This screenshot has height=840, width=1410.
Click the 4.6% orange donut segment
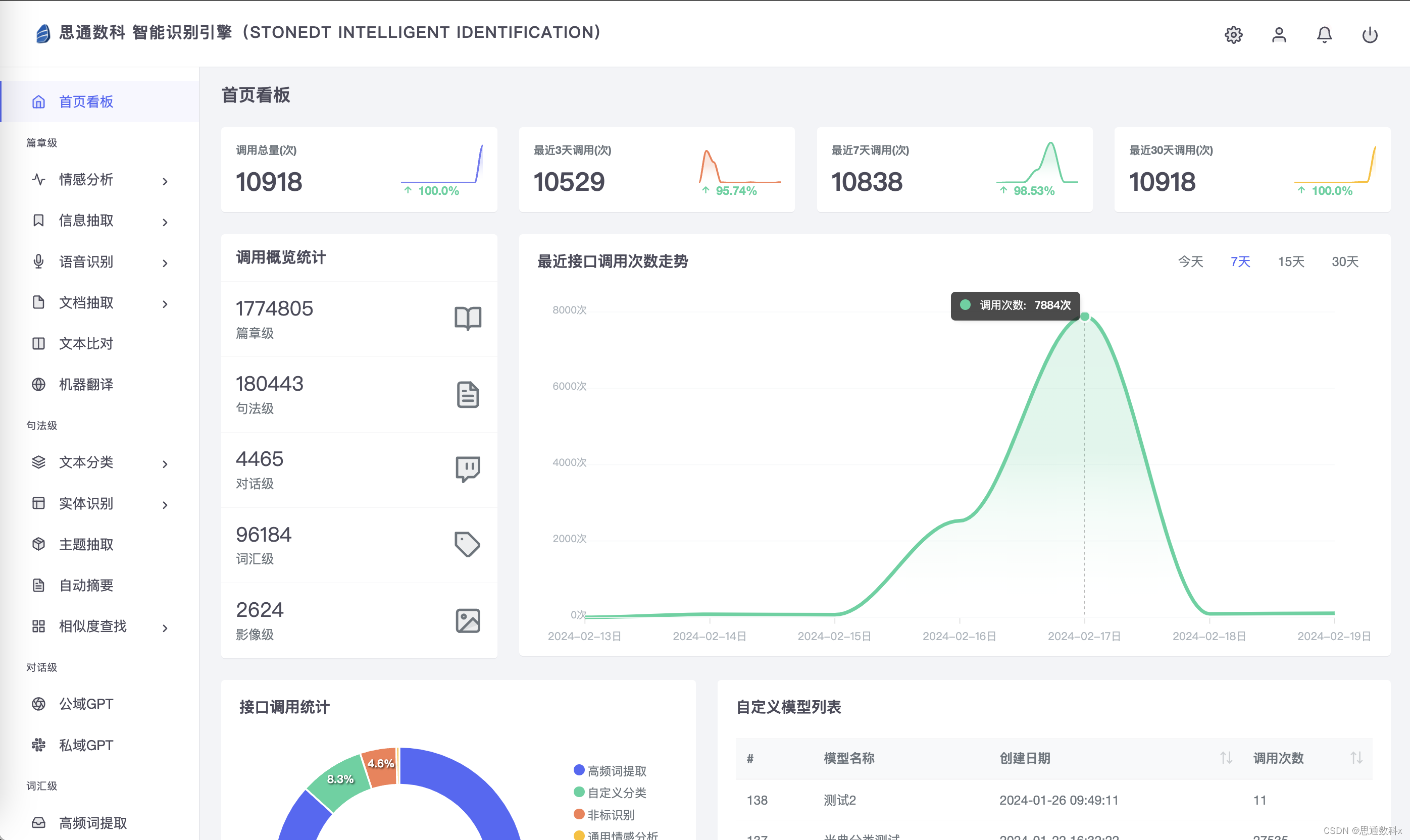pyautogui.click(x=381, y=767)
